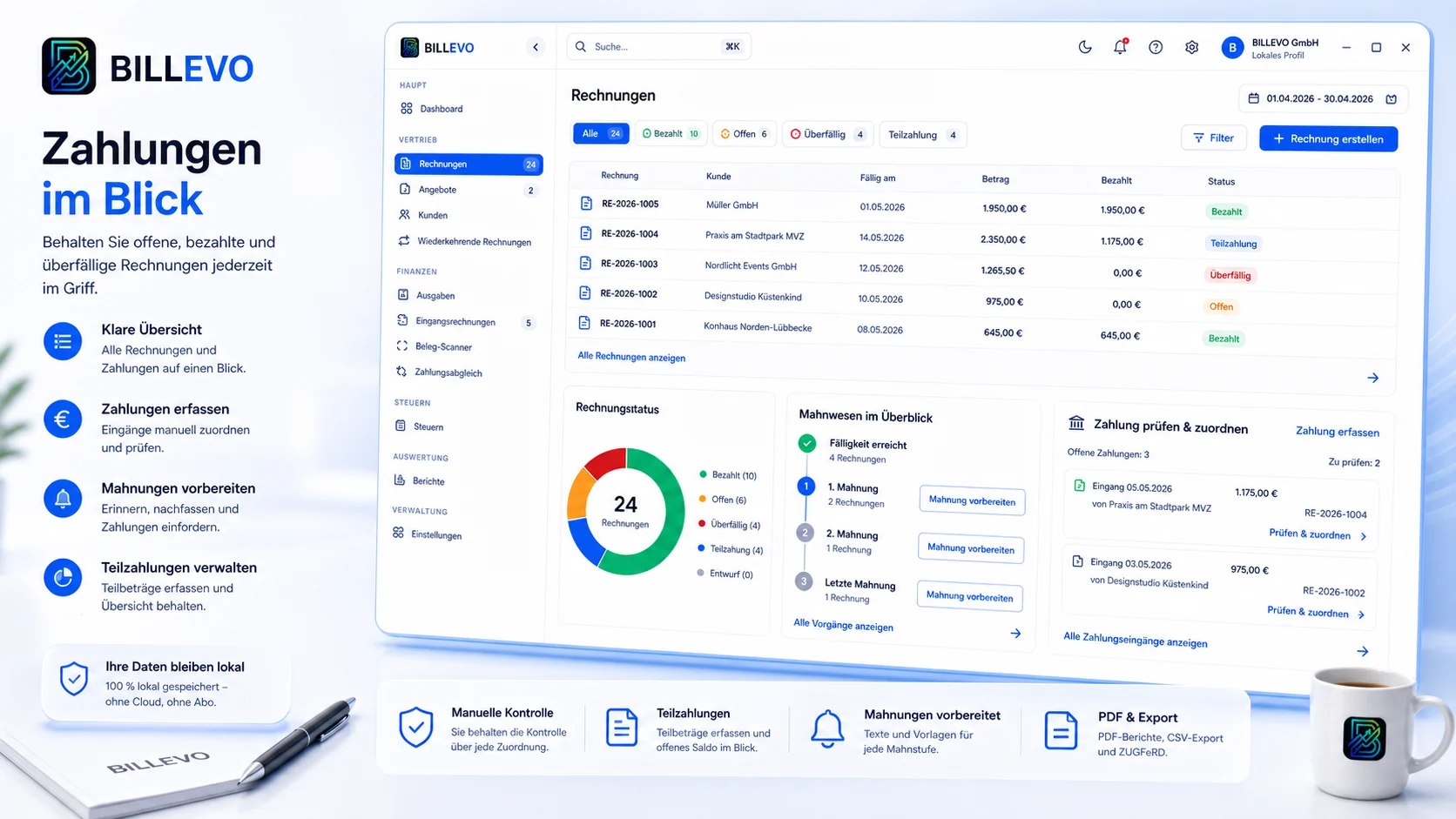Click the Bezahlt (10) legend entry

pos(728,475)
